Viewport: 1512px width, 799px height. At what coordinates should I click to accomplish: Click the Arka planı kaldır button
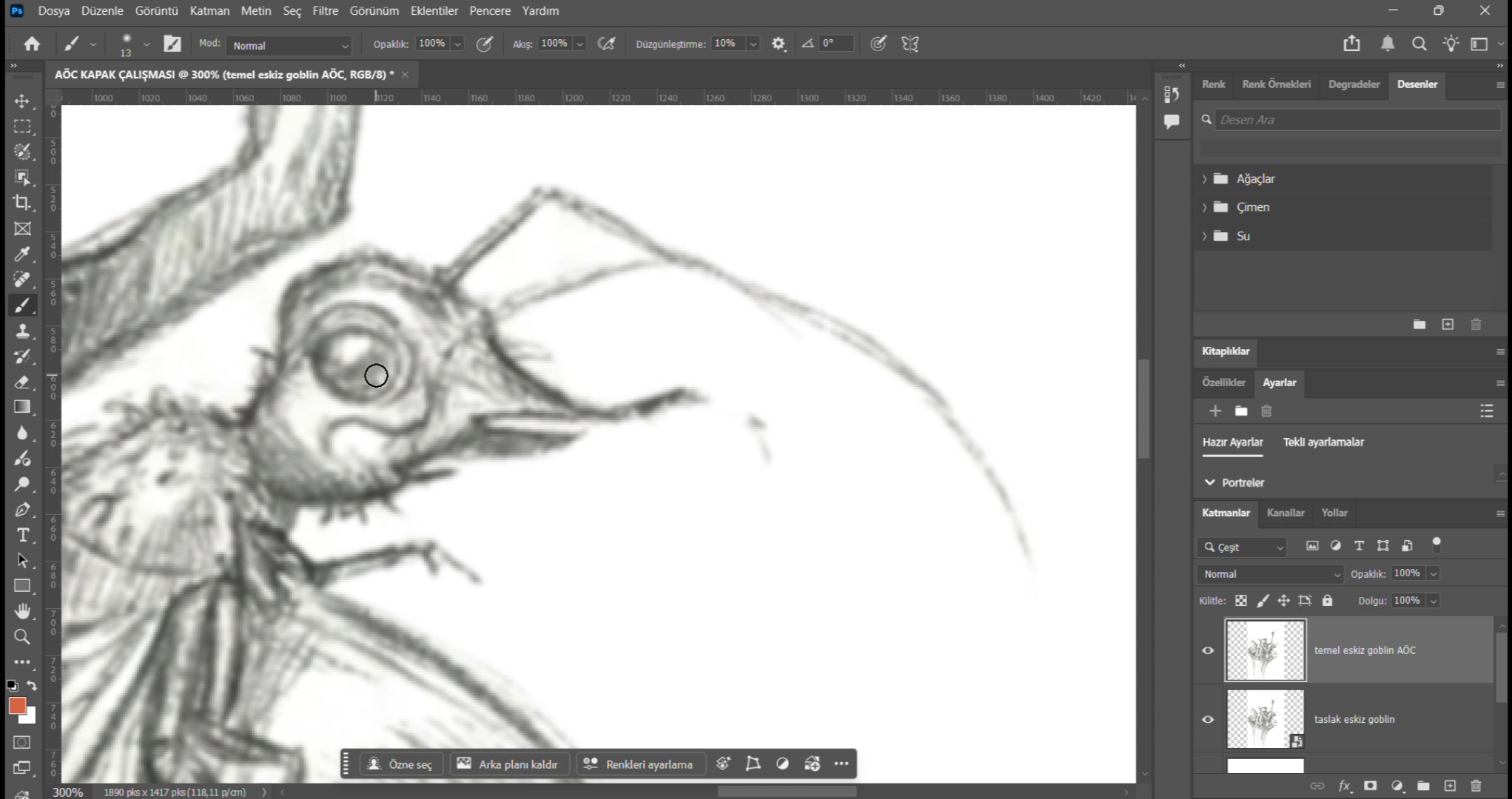pyautogui.click(x=508, y=764)
